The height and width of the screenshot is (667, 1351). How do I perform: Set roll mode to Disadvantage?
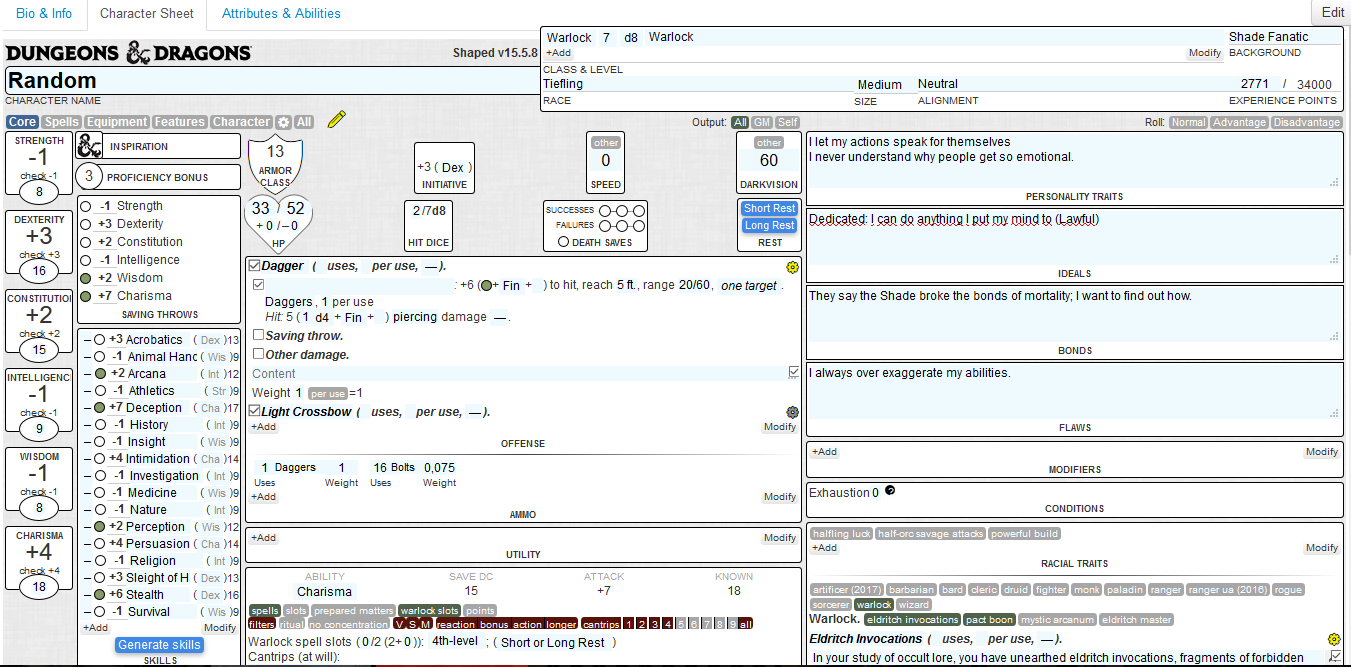click(x=1306, y=122)
